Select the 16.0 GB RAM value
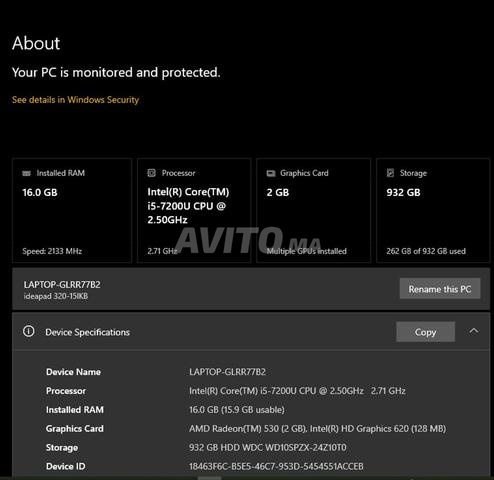The image size is (494, 480). (40, 192)
